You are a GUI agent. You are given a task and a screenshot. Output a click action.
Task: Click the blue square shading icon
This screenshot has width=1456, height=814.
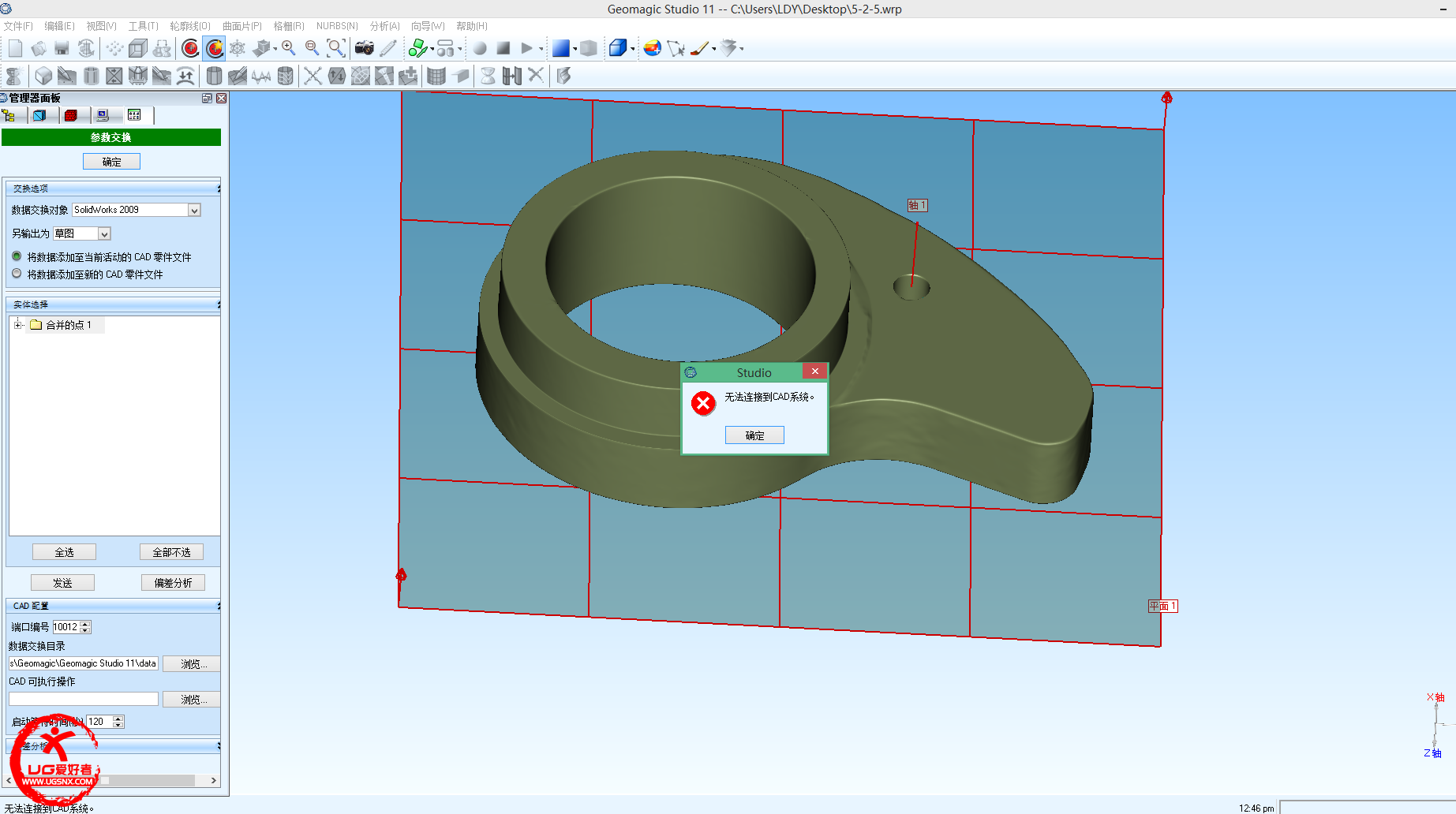coord(560,48)
